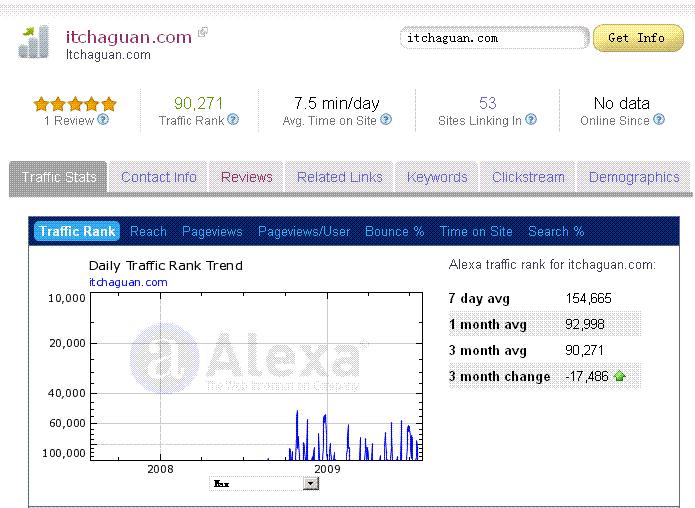
Task: Click the 7 day avg value 154,665
Action: [x=588, y=298]
